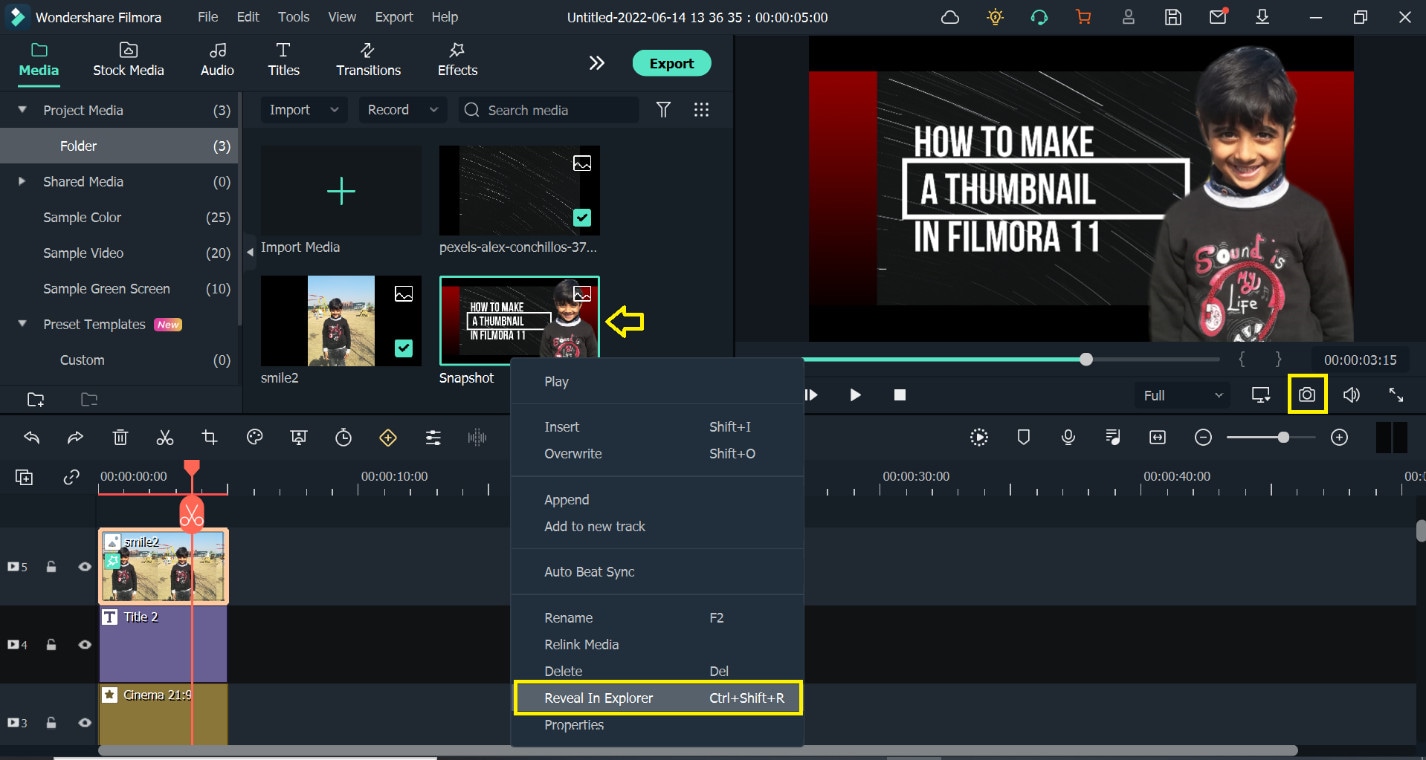Click the display on monitor icon
This screenshot has width=1426, height=760.
coord(1261,395)
